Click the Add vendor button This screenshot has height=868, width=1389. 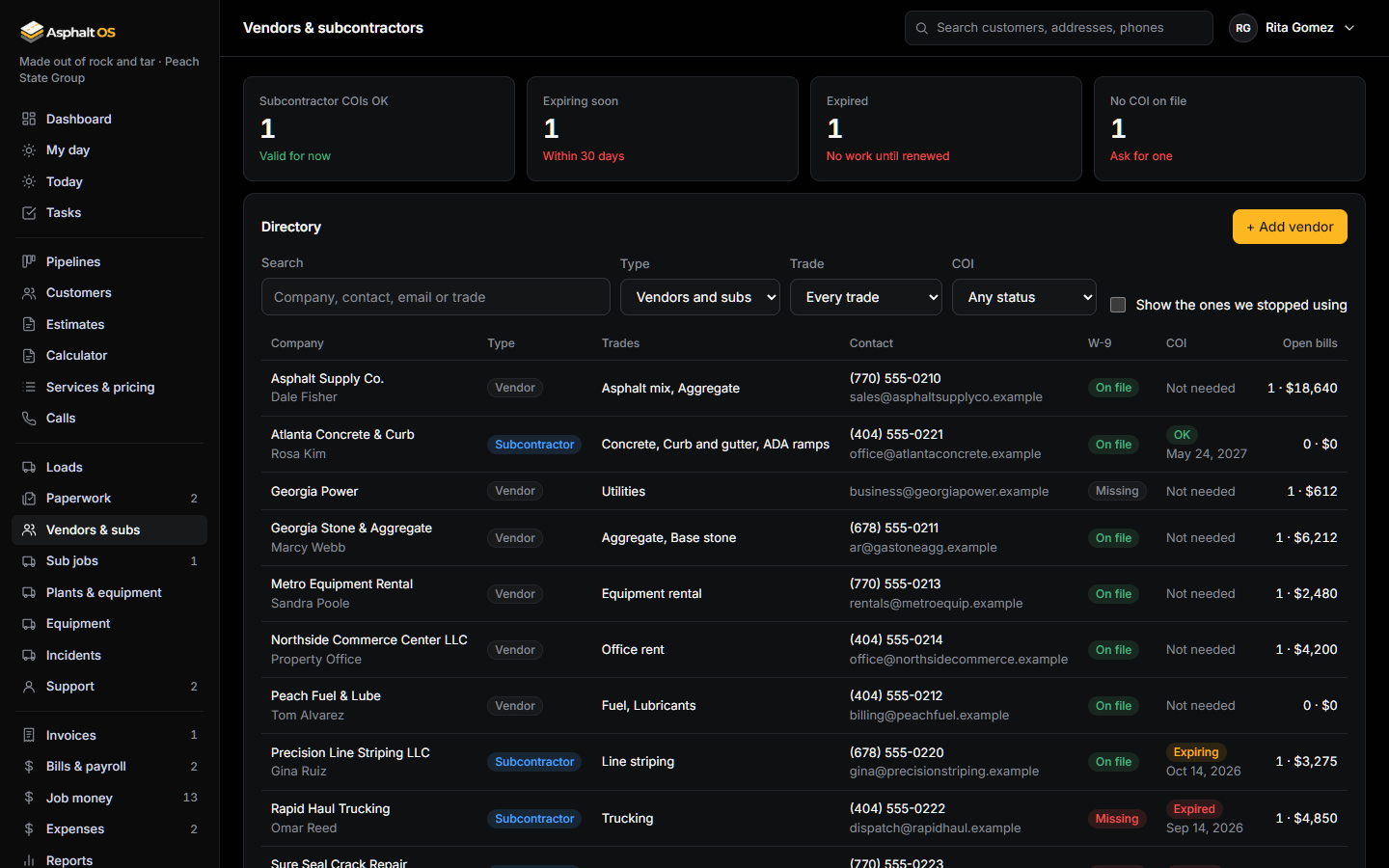pos(1290,227)
